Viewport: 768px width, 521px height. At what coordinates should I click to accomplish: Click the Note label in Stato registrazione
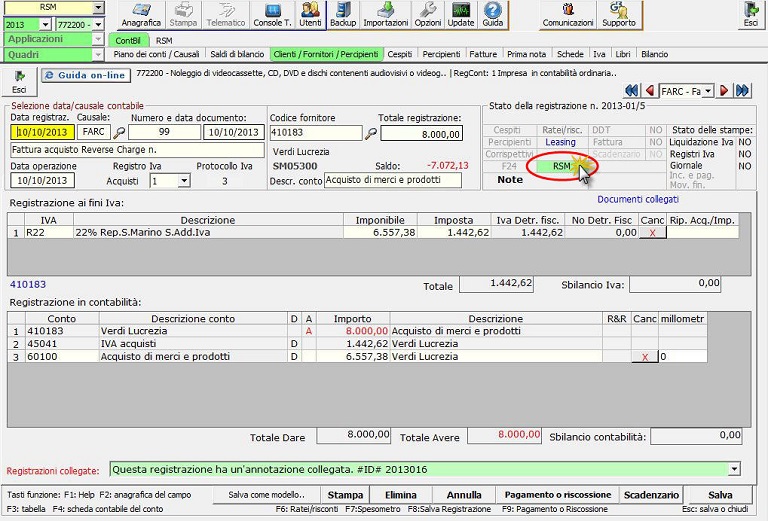pos(510,180)
